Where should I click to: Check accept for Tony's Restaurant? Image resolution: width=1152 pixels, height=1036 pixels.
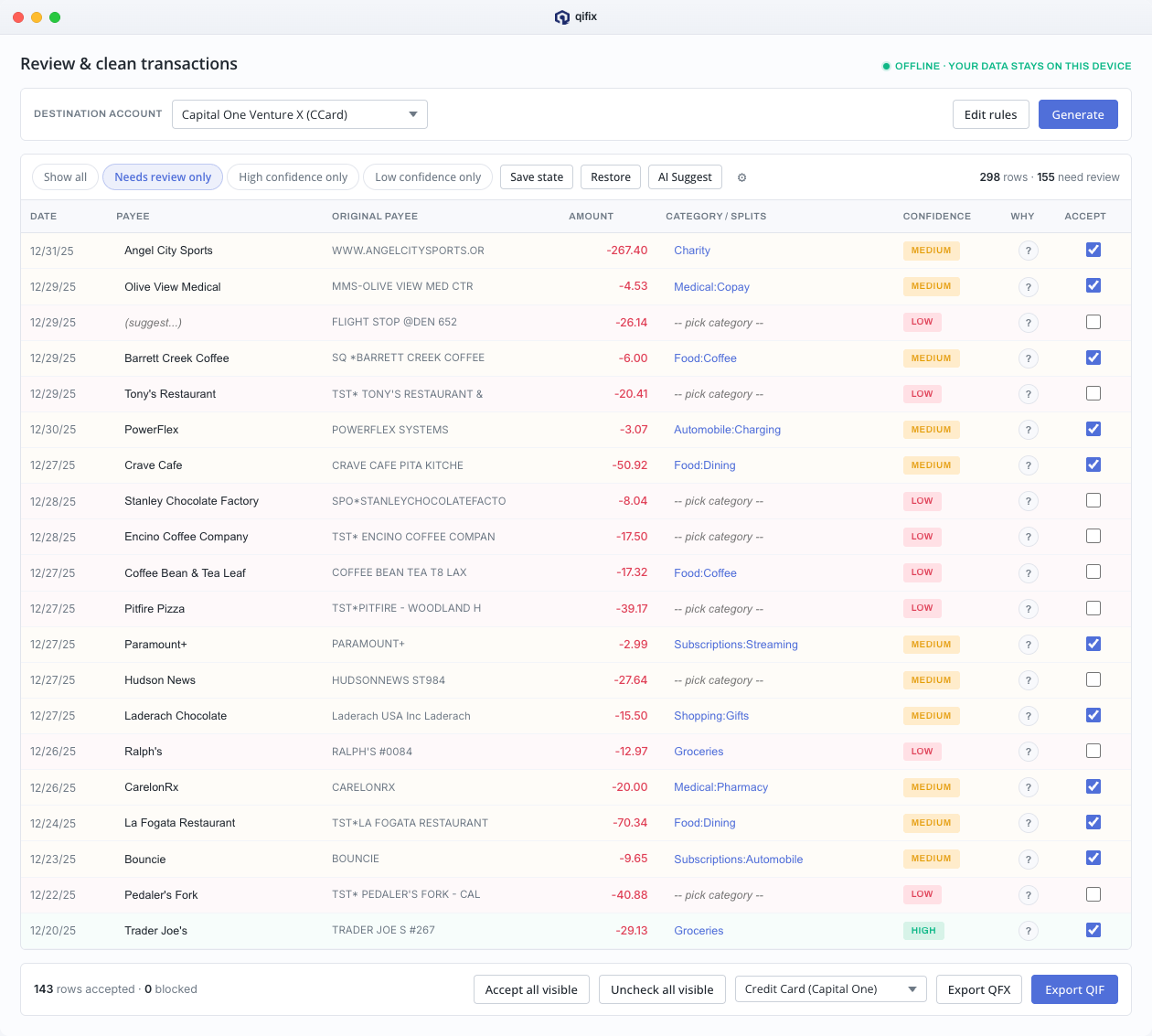coord(1093,393)
